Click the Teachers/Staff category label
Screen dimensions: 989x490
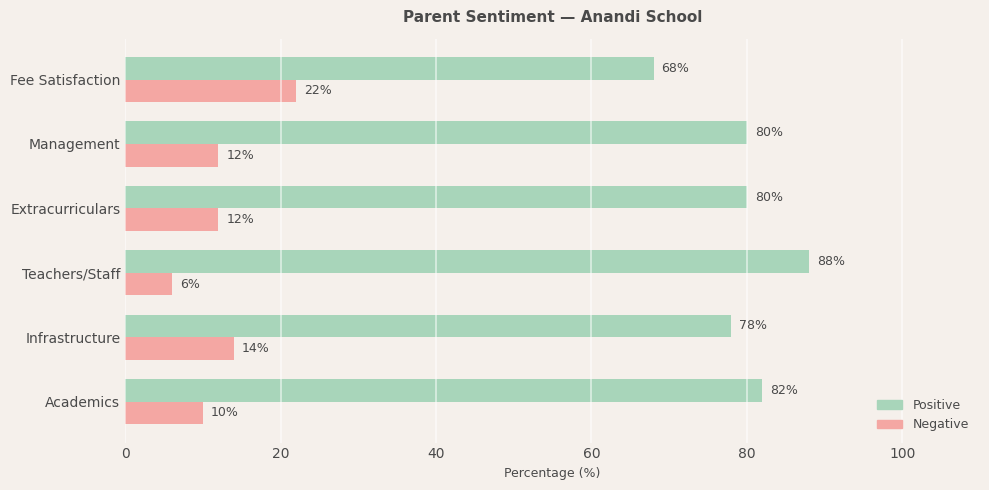(x=71, y=274)
